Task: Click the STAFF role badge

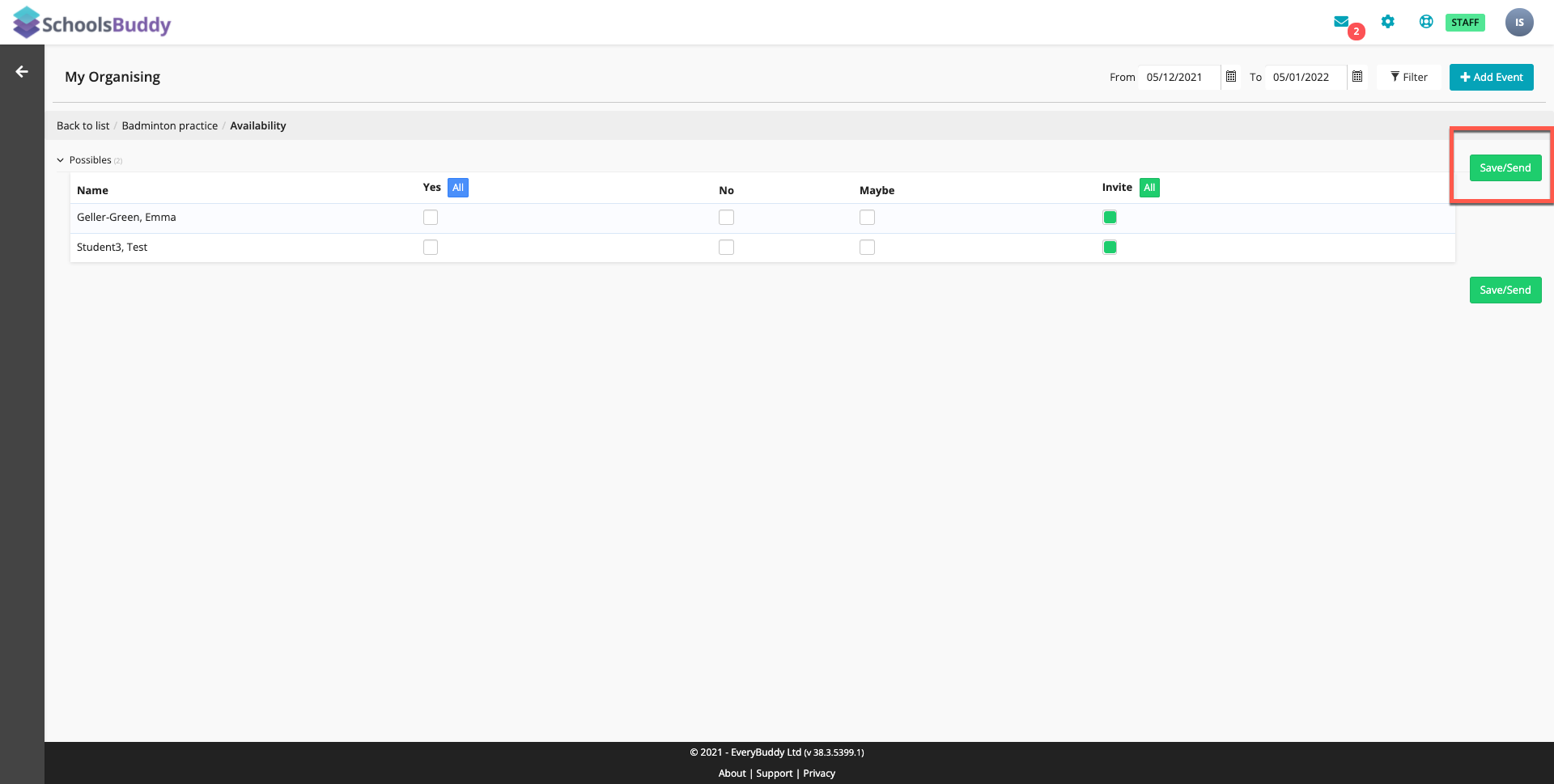Action: click(x=1465, y=23)
